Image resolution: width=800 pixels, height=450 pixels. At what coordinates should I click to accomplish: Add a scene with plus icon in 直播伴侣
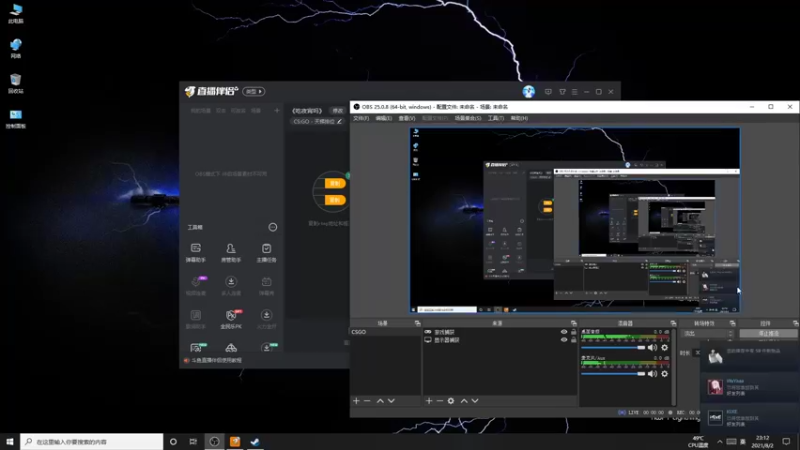point(277,110)
